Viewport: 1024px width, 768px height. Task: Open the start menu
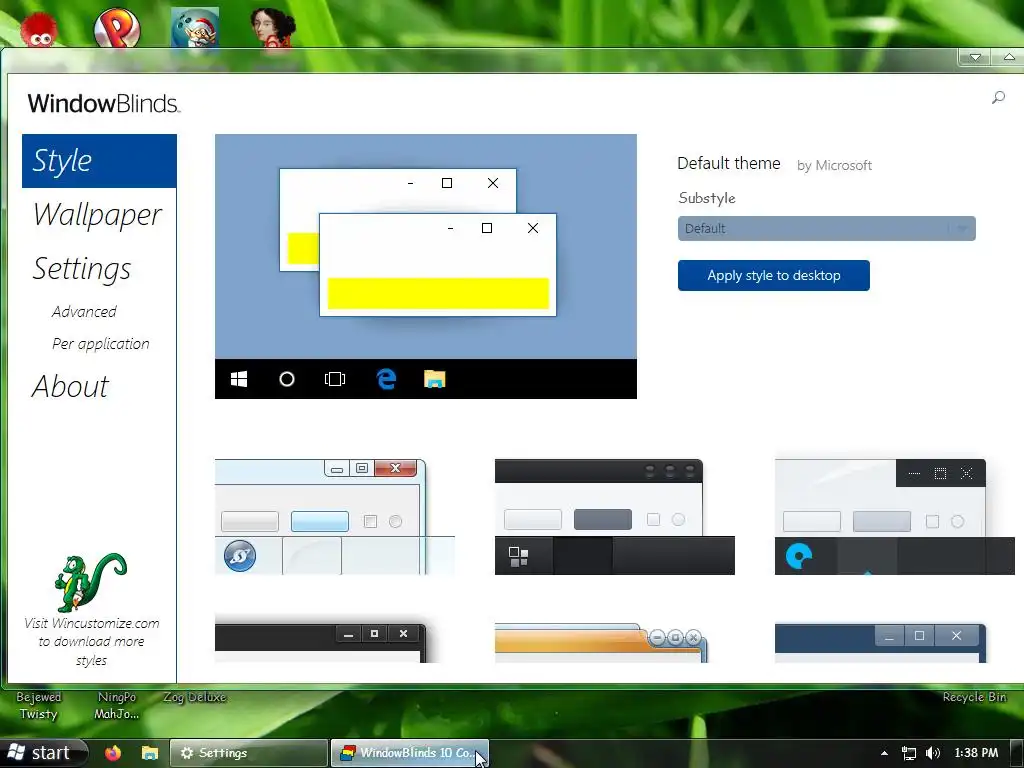[43, 753]
